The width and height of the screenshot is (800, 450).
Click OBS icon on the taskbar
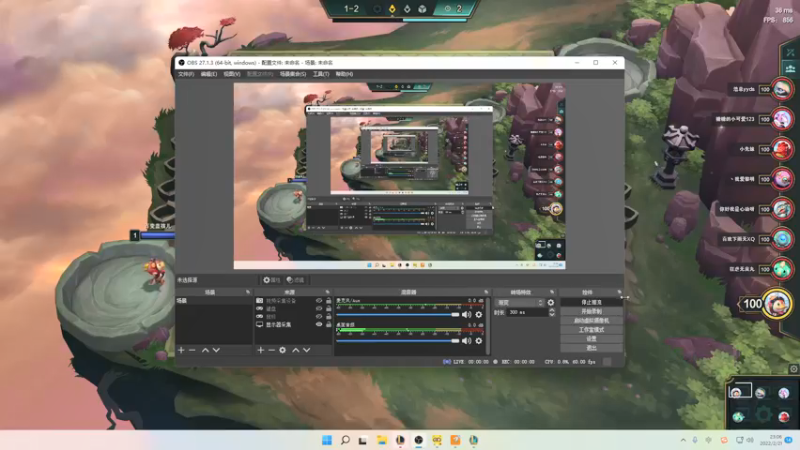(x=418, y=440)
